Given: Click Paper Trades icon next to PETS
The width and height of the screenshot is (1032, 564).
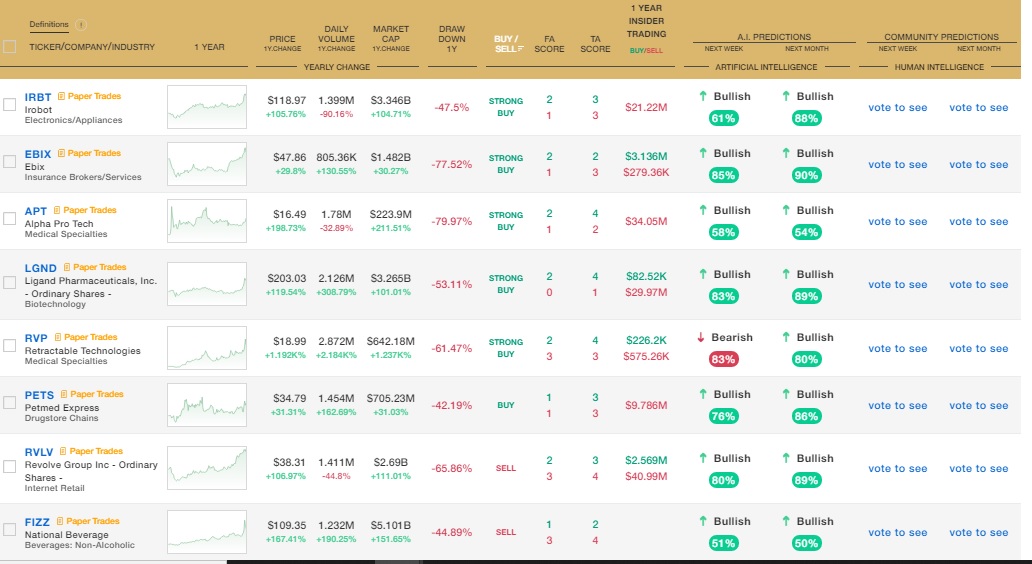Looking at the screenshot, I should 65,394.
